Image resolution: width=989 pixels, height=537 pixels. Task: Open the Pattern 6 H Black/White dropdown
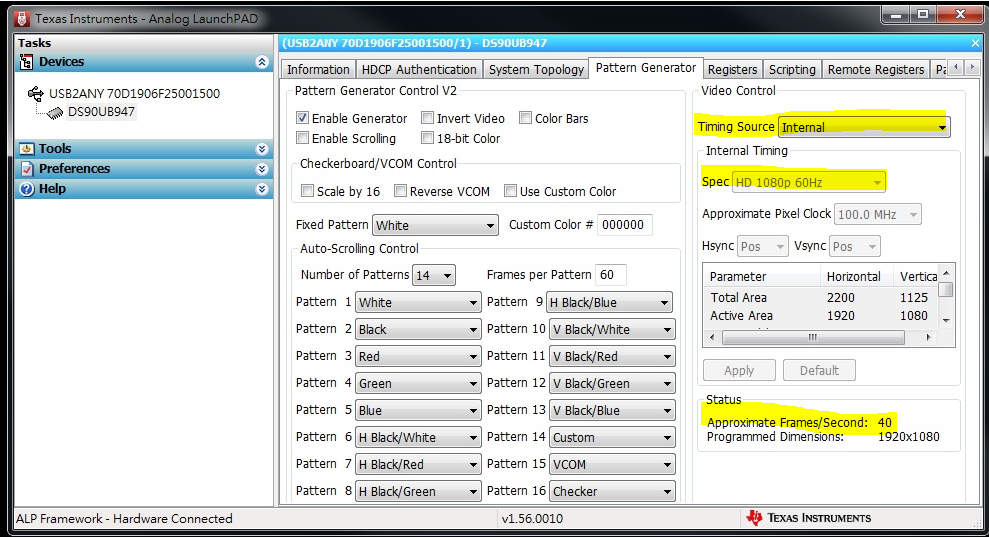click(x=418, y=437)
